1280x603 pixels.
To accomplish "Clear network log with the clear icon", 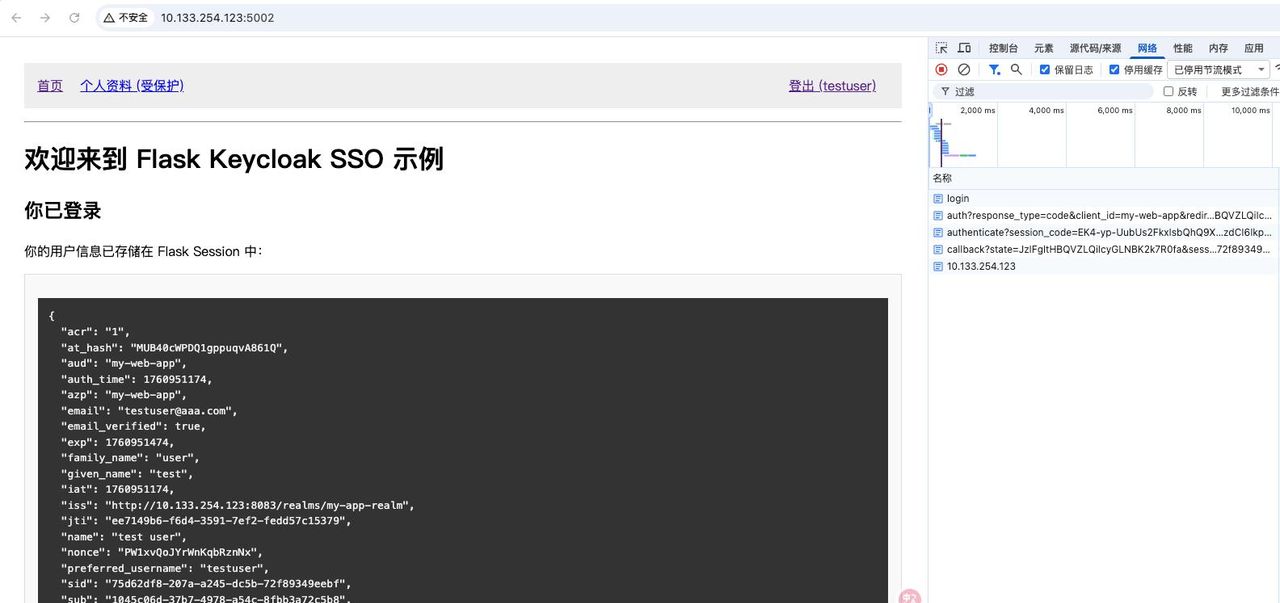I will (x=965, y=68).
